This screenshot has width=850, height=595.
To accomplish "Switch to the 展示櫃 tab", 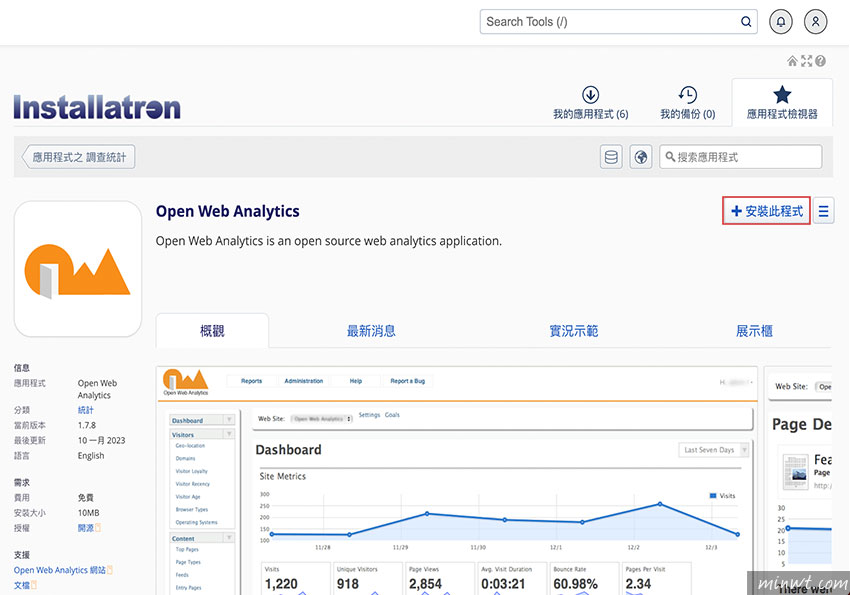I will (754, 331).
